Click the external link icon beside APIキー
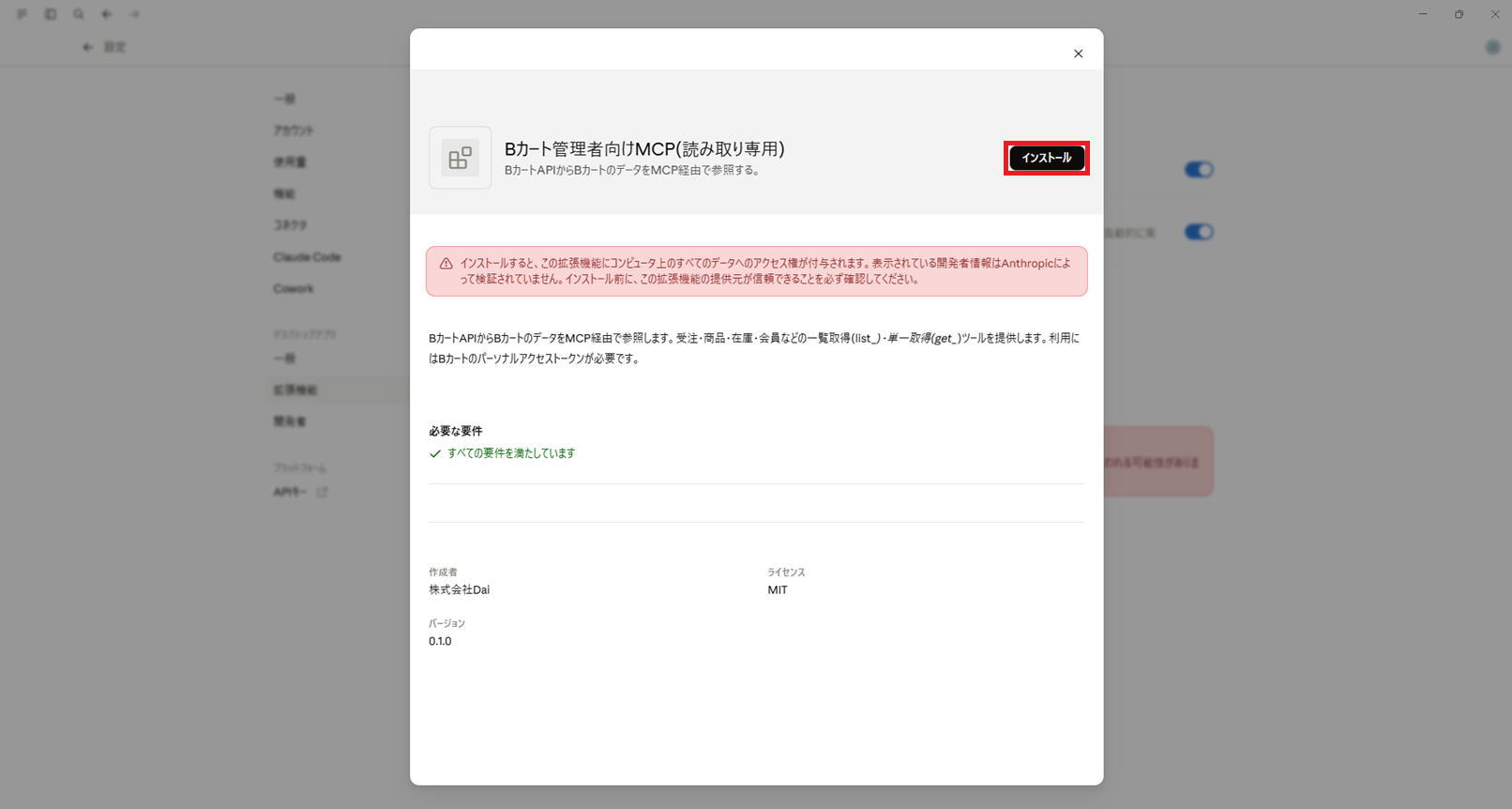 click(322, 492)
